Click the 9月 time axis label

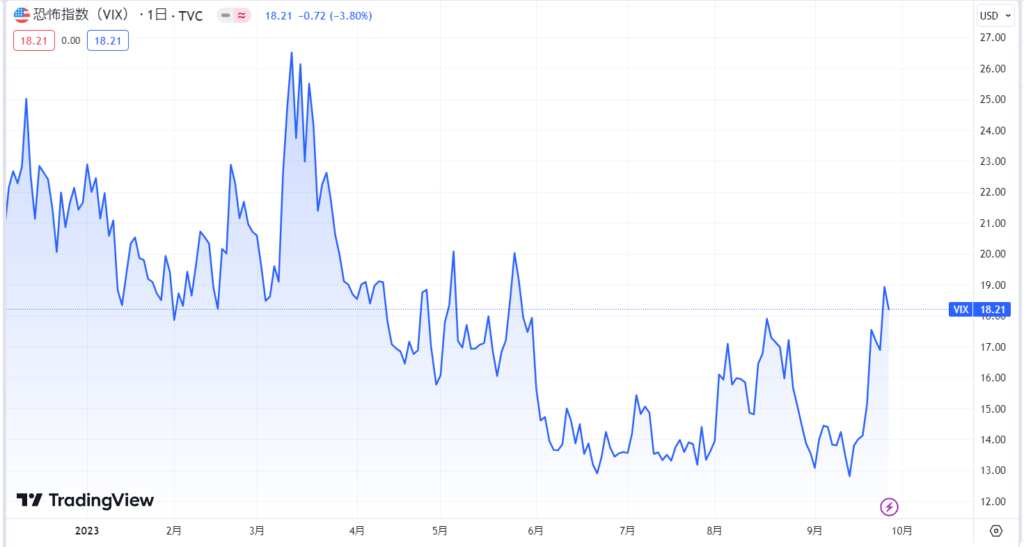coord(814,531)
